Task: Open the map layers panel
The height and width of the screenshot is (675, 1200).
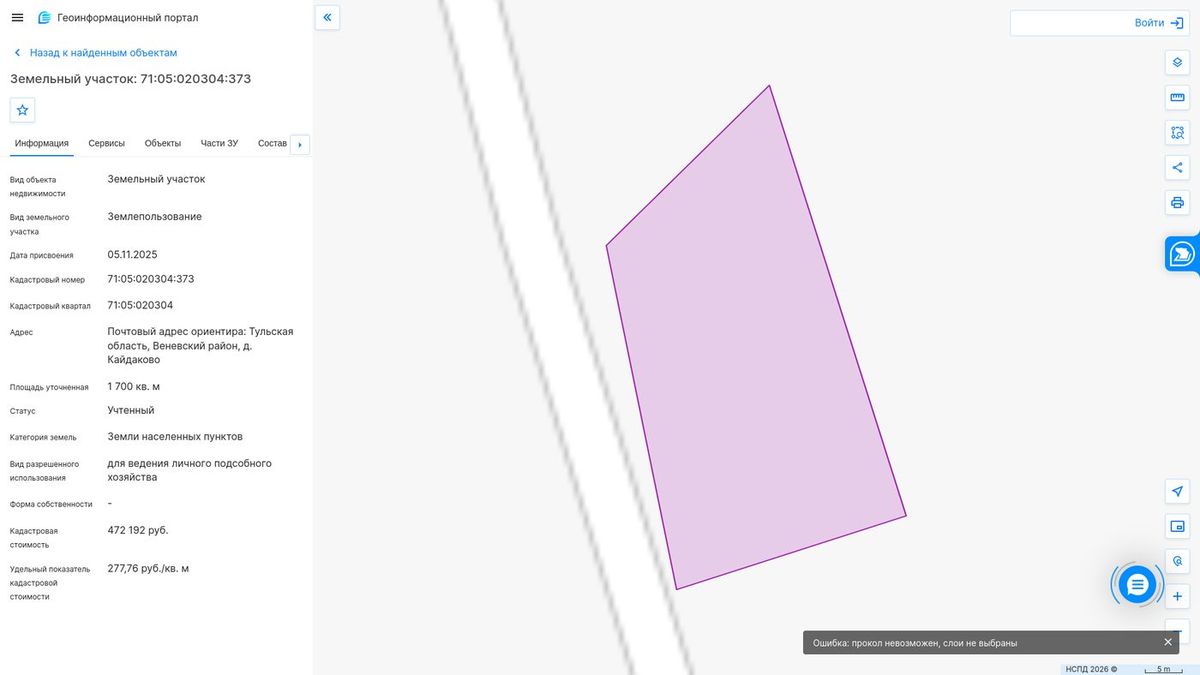Action: (x=1177, y=63)
